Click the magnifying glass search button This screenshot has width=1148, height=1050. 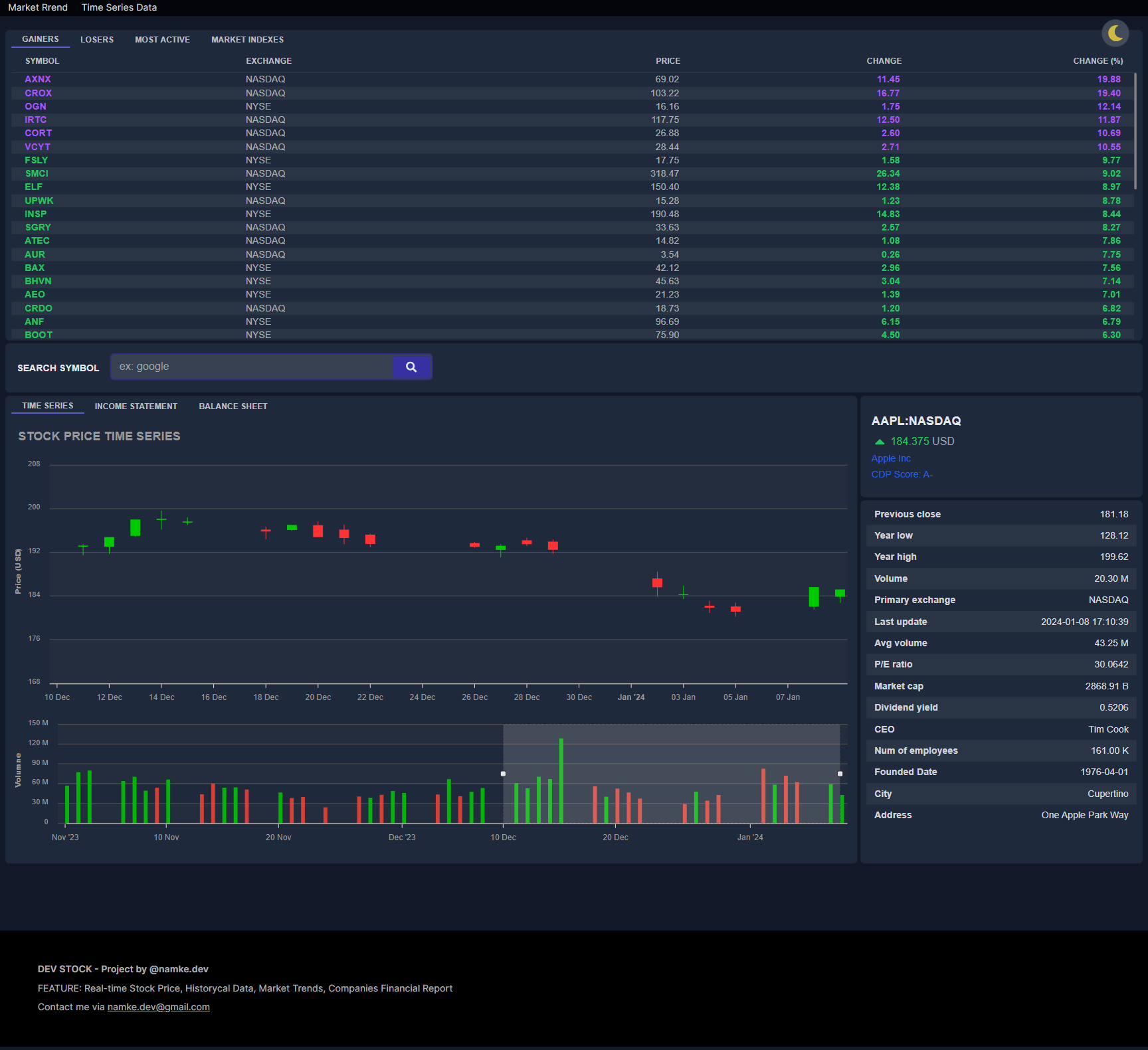pos(411,367)
